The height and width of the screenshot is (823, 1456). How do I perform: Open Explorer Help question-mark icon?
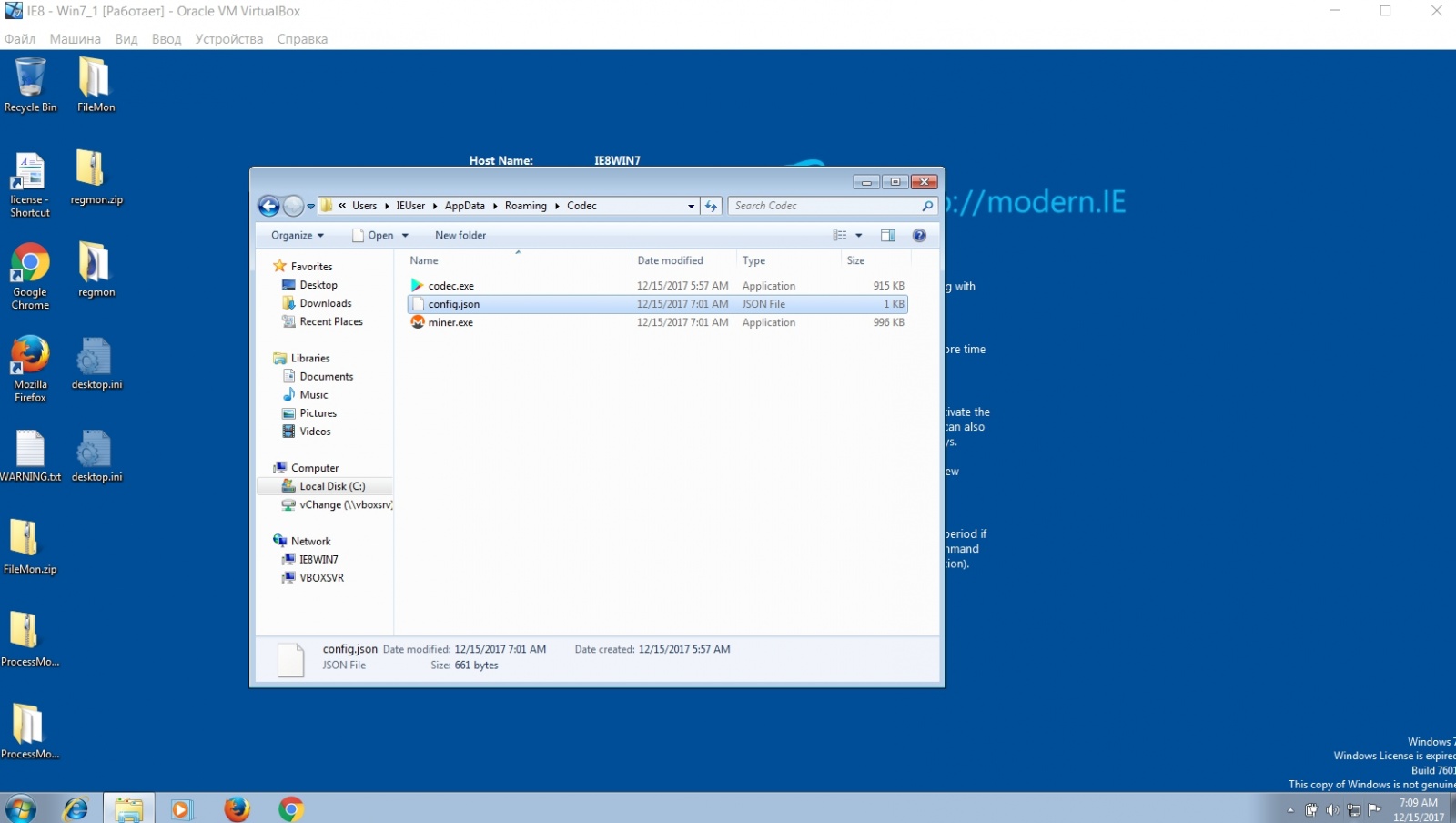(919, 235)
